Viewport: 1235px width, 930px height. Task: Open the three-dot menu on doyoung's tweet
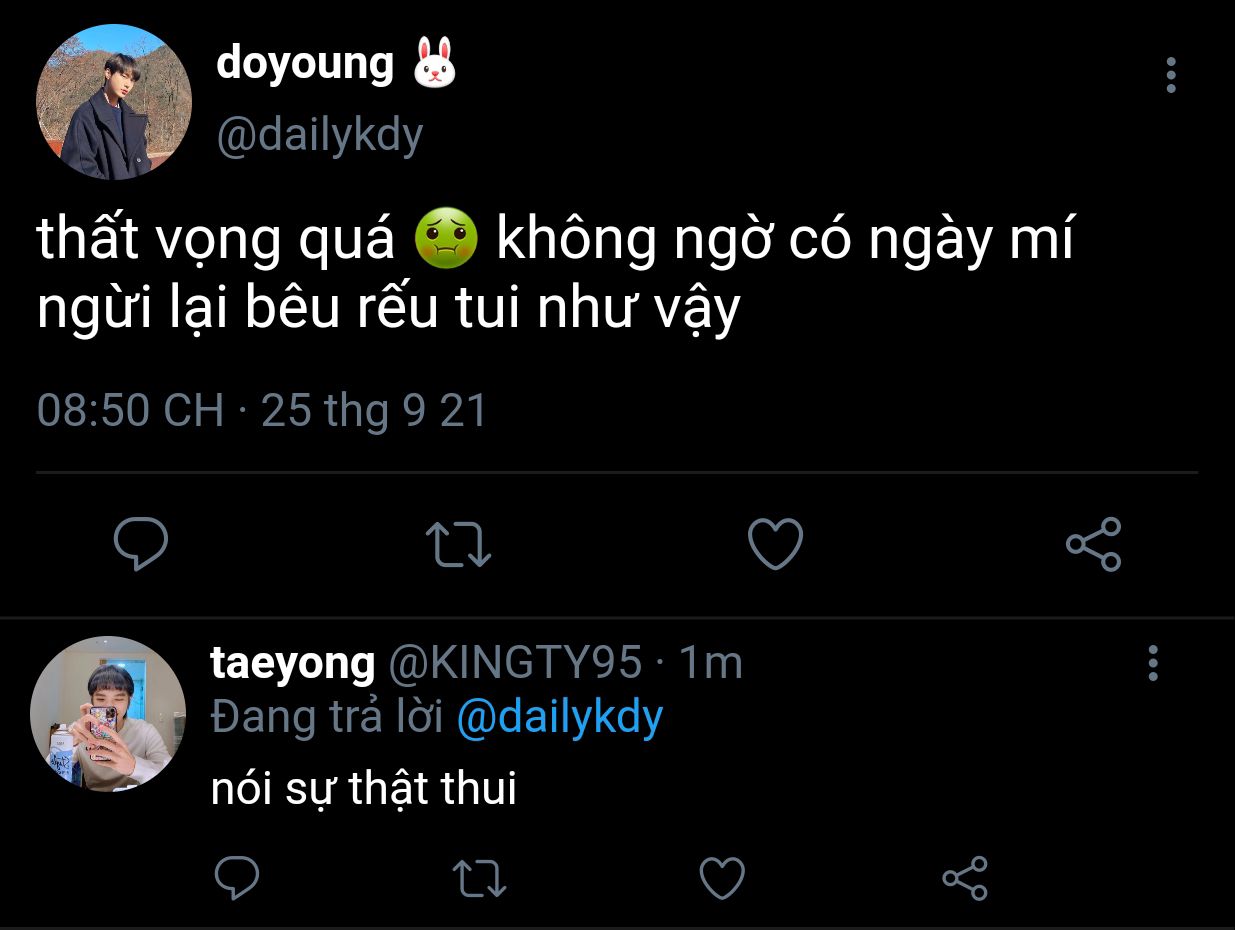coord(1171,75)
